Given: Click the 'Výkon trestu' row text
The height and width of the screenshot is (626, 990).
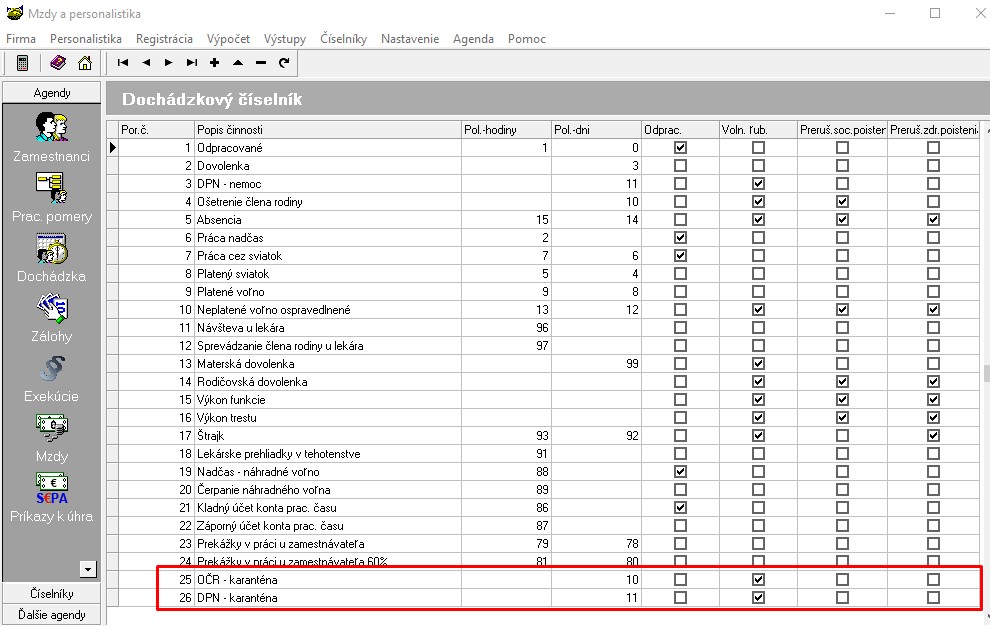Looking at the screenshot, I should pyautogui.click(x=227, y=418).
